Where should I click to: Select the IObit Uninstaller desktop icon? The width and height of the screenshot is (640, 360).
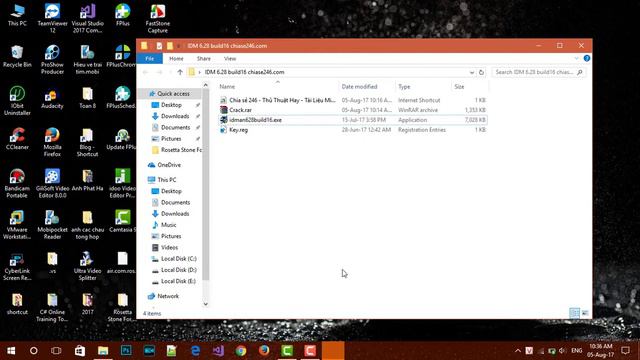click(17, 101)
